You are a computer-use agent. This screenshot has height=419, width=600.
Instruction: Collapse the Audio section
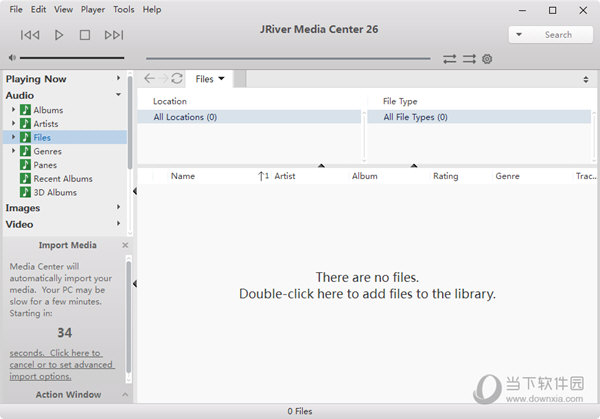(x=118, y=94)
